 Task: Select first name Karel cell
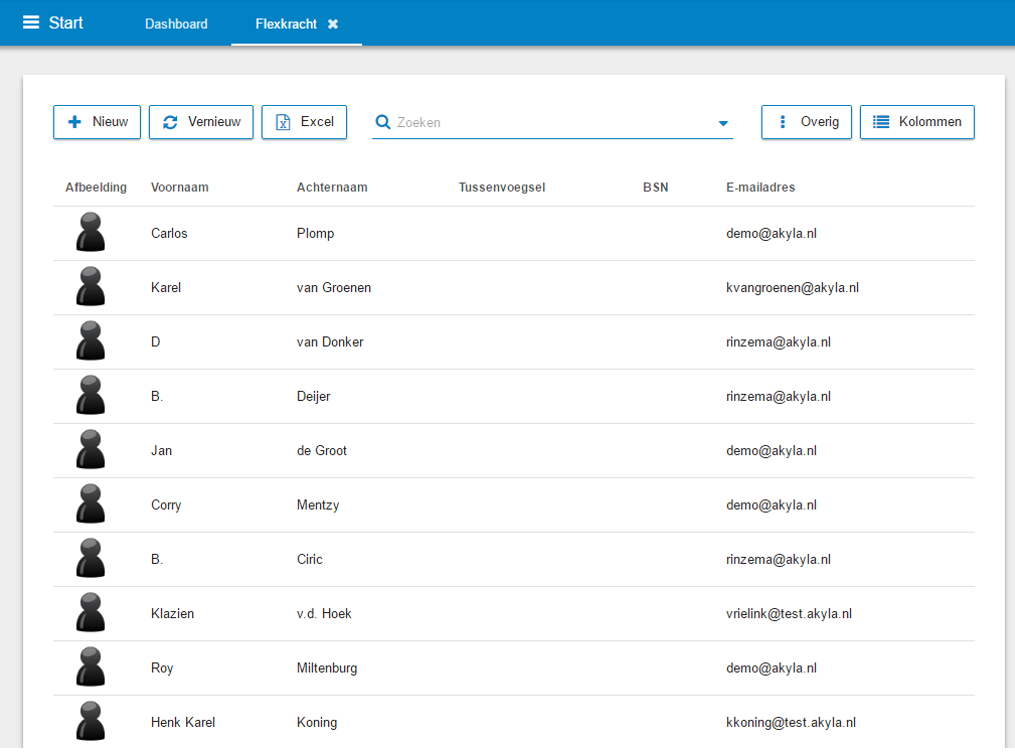(166, 288)
